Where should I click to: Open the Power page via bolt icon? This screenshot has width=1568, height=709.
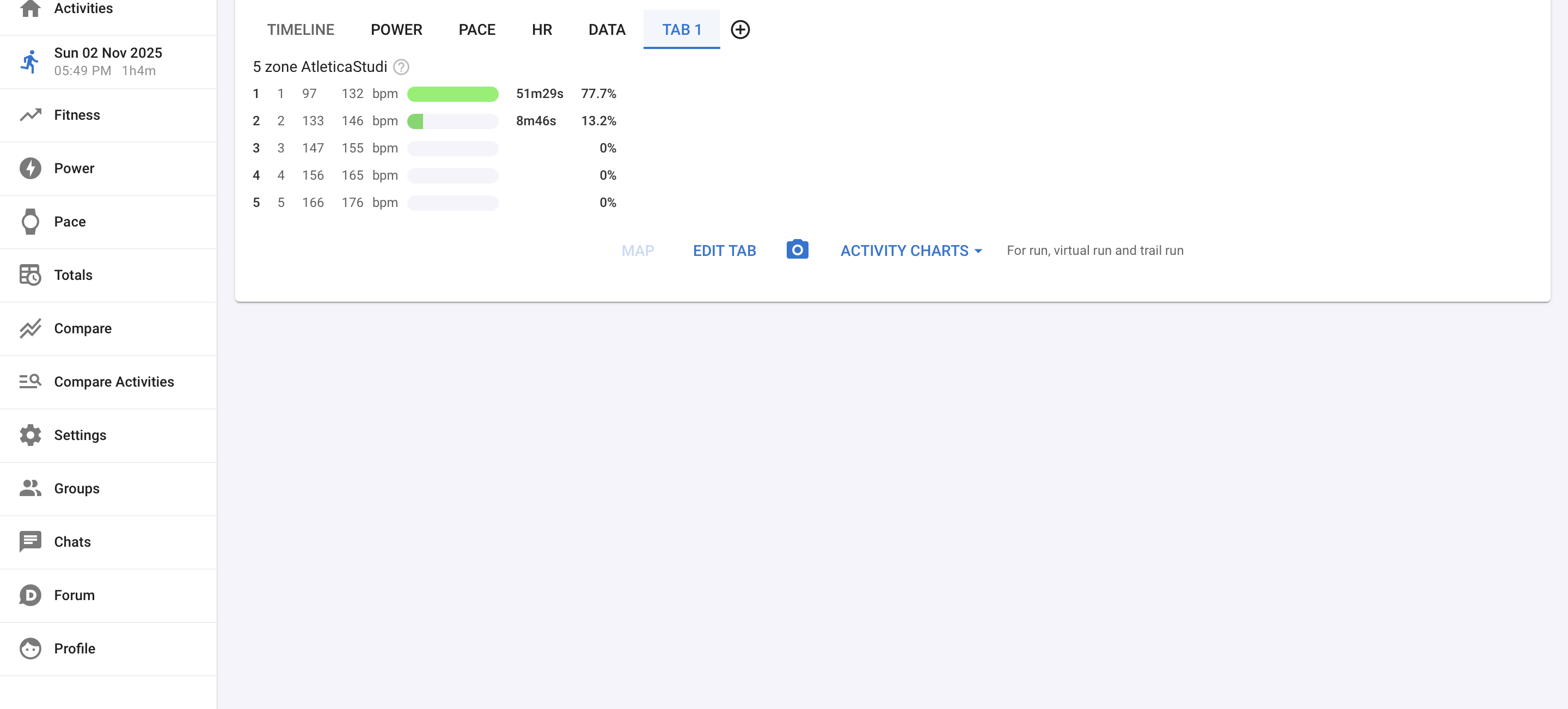tap(30, 169)
